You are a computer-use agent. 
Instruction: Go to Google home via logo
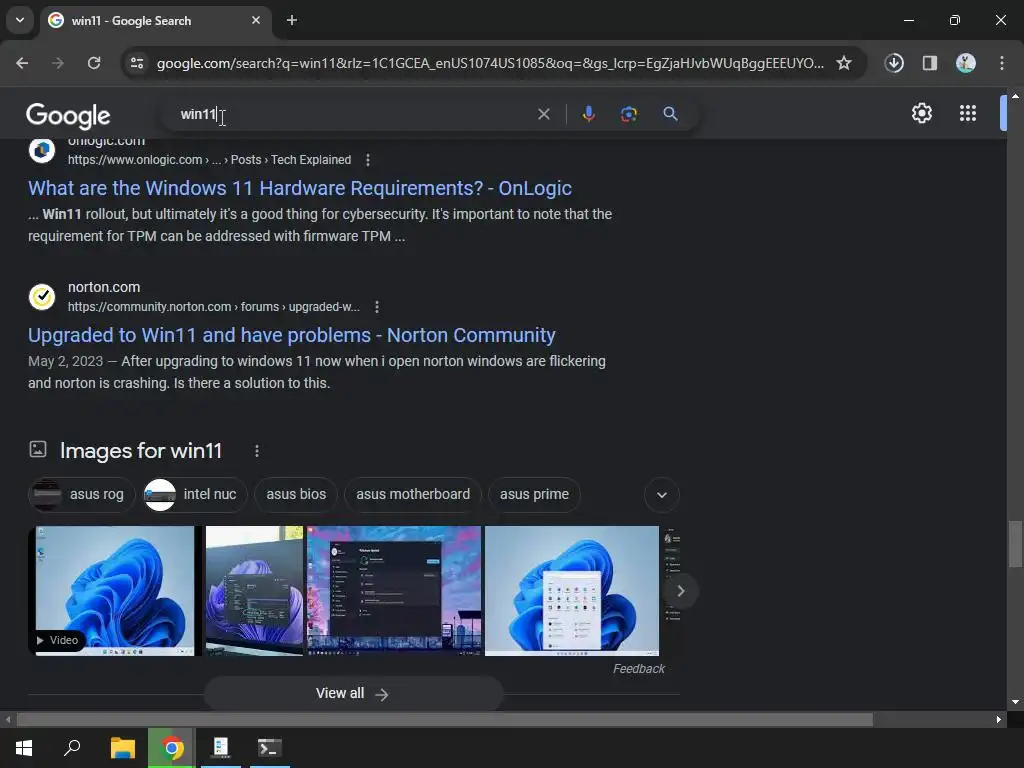(x=69, y=116)
